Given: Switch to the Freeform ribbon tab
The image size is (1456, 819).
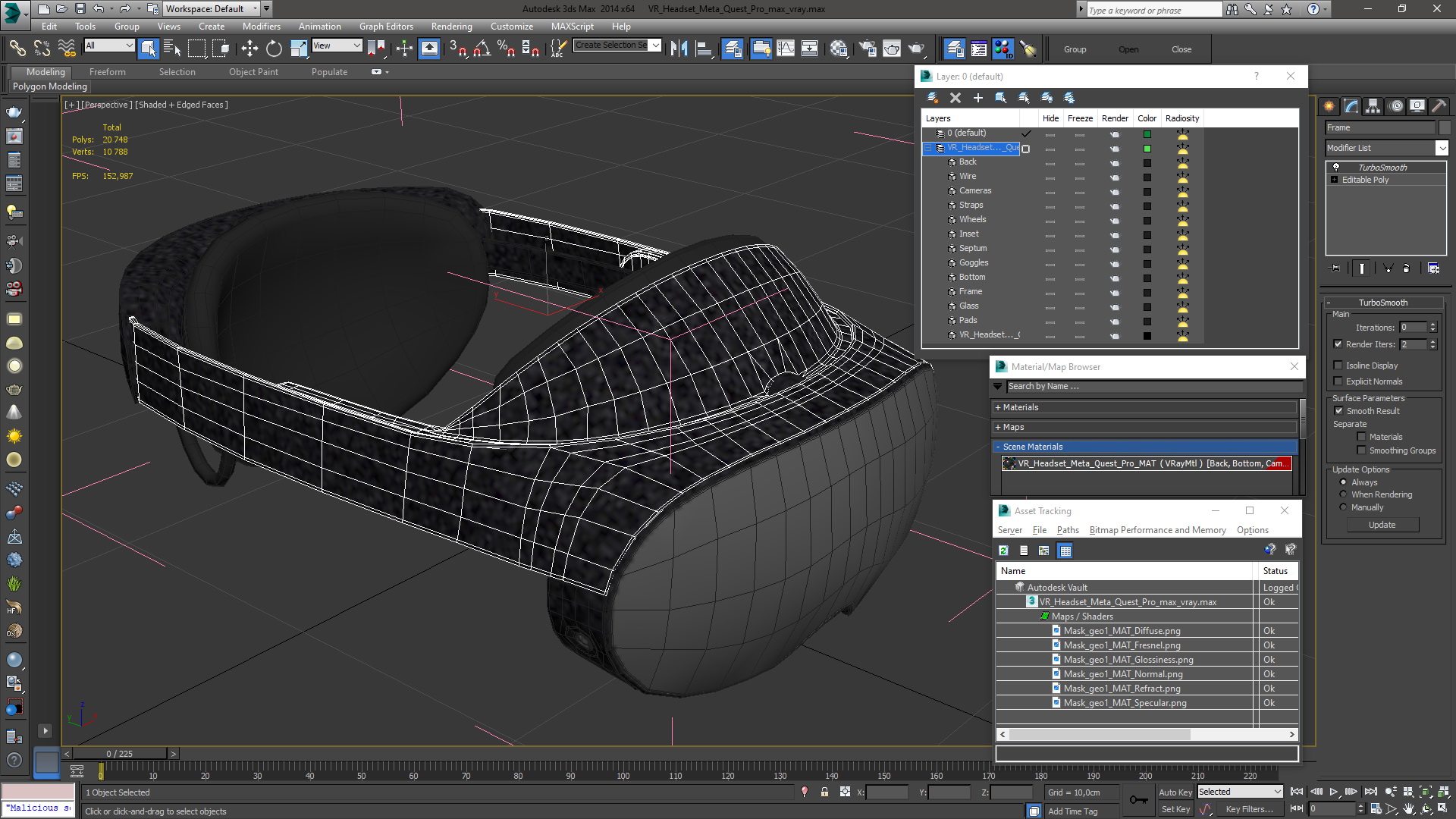Looking at the screenshot, I should click(108, 72).
